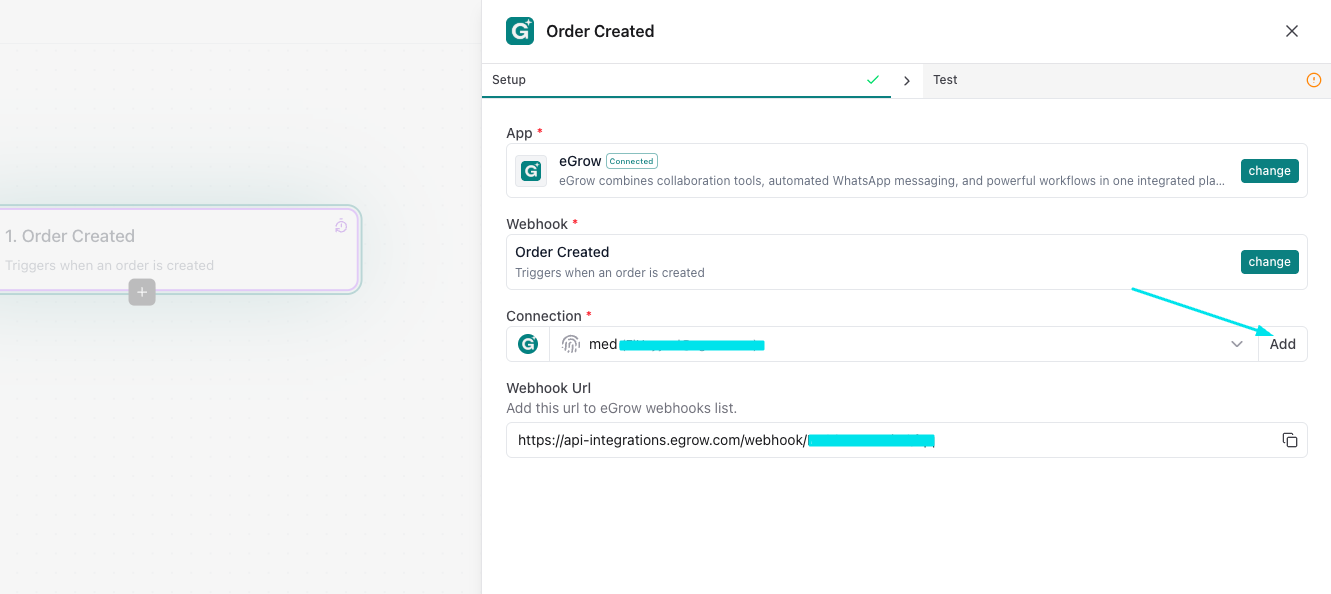Image resolution: width=1331 pixels, height=594 pixels.
Task: Add a step below Order Created node
Action: (142, 292)
